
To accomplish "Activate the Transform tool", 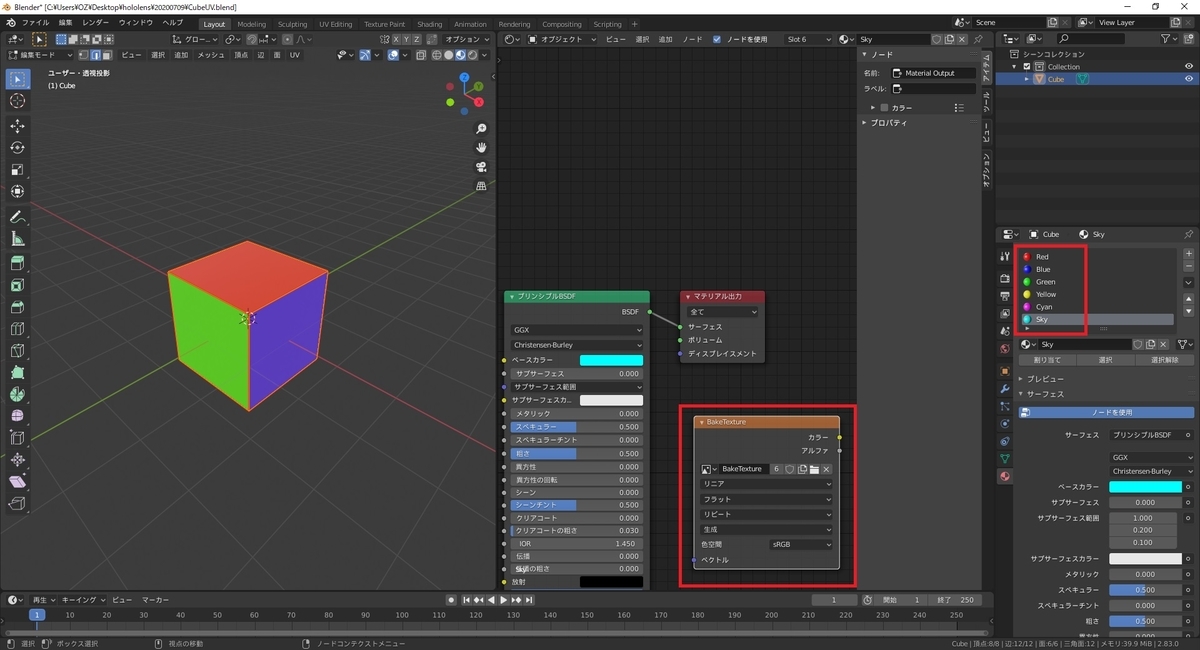I will click(x=18, y=191).
